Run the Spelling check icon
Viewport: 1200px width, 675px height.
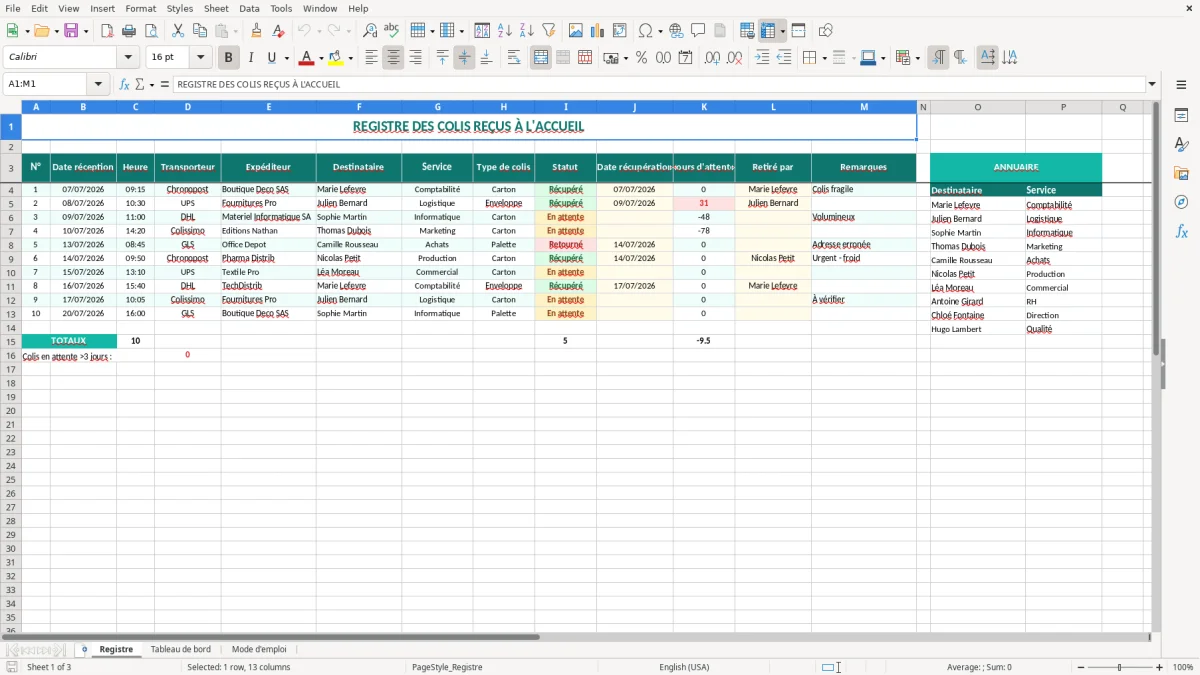391,31
